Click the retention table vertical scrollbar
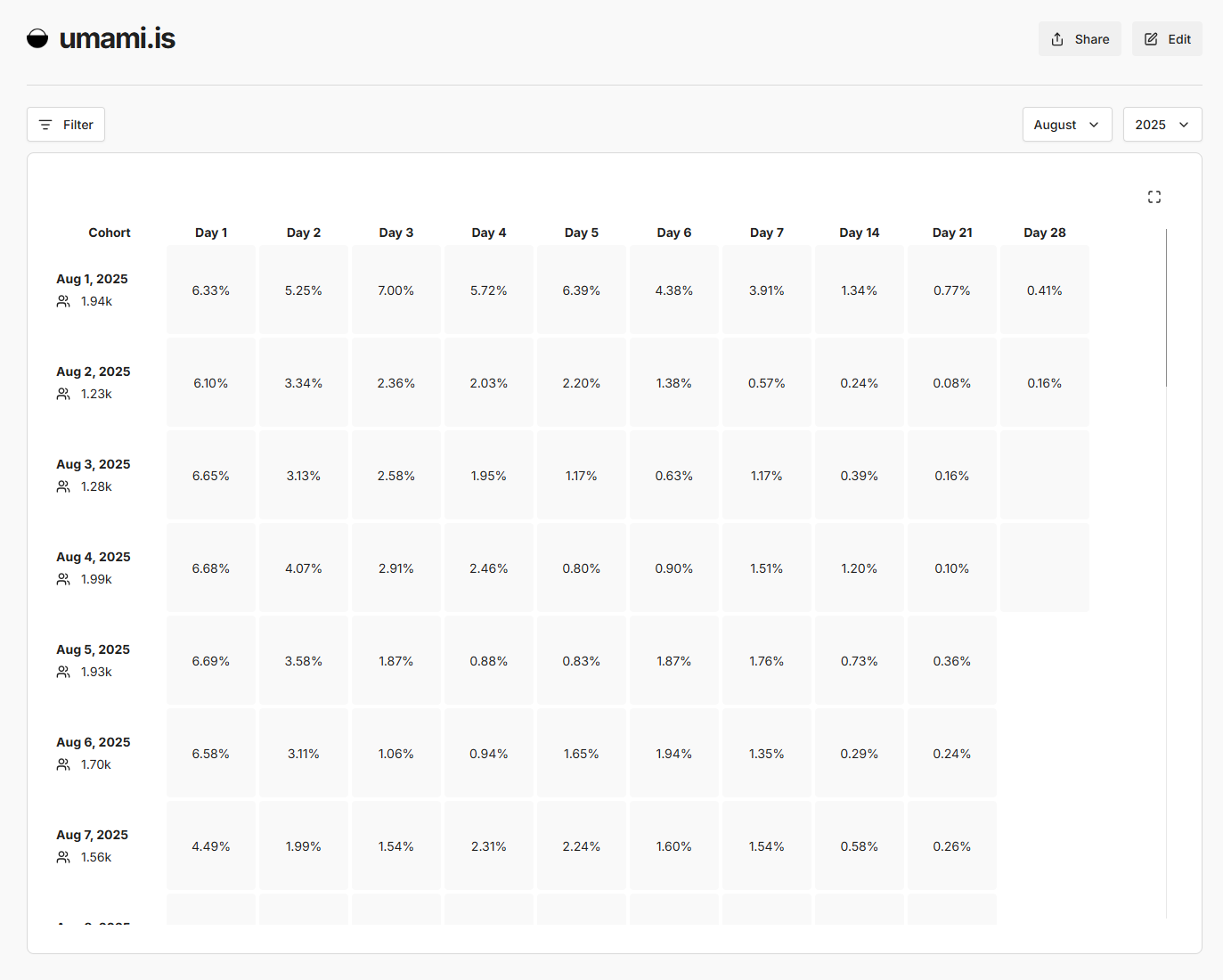The width and height of the screenshot is (1223, 980). 1166,308
